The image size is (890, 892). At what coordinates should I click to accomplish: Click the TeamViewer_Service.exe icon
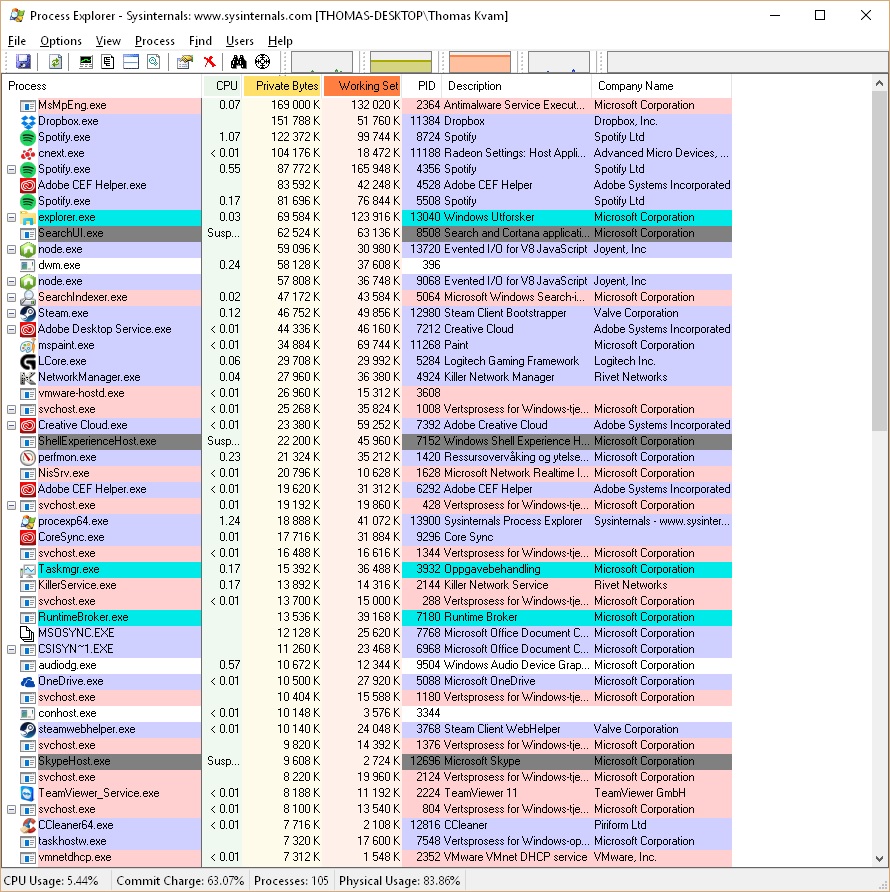click(28, 793)
